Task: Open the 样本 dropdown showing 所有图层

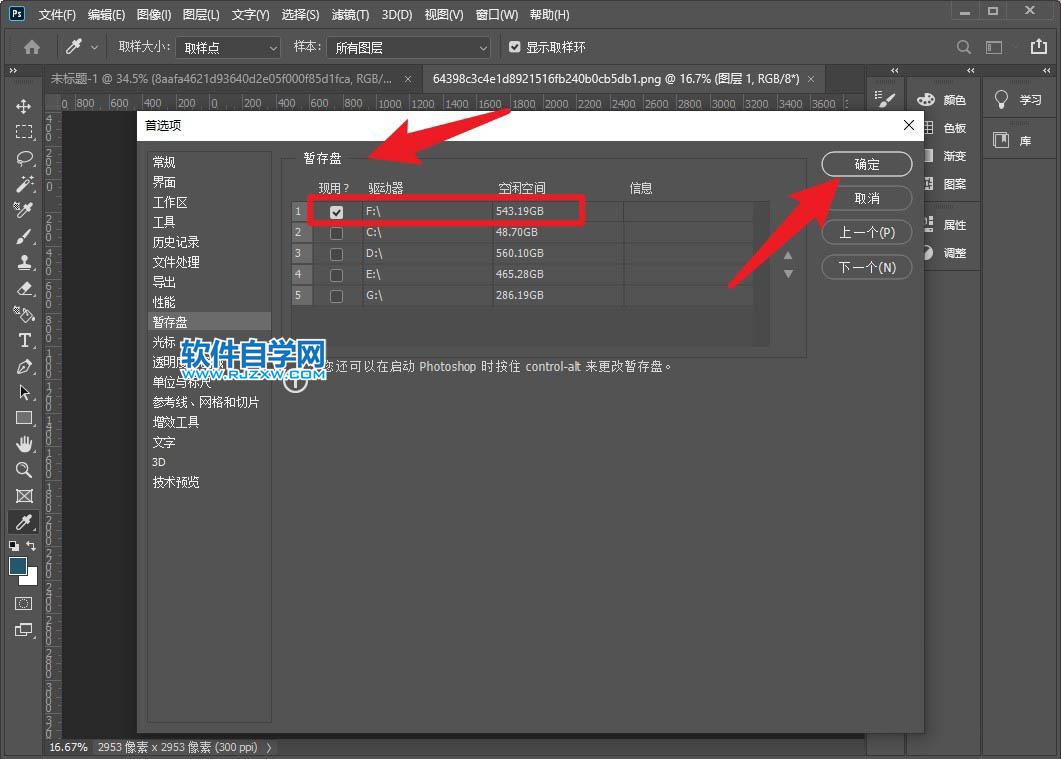Action: point(408,46)
